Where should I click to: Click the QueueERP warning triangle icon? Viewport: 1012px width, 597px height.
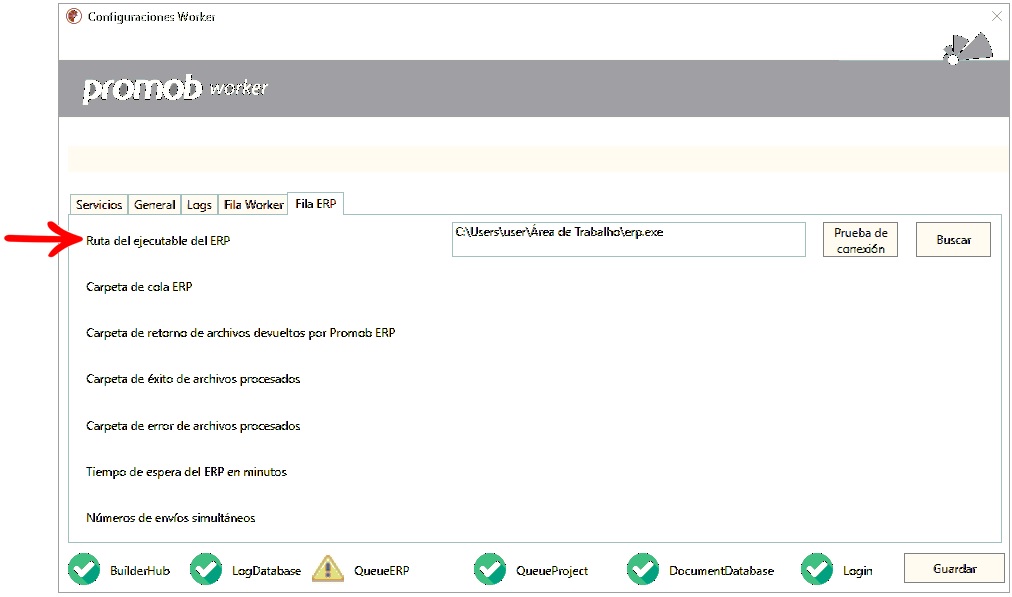coord(328,569)
